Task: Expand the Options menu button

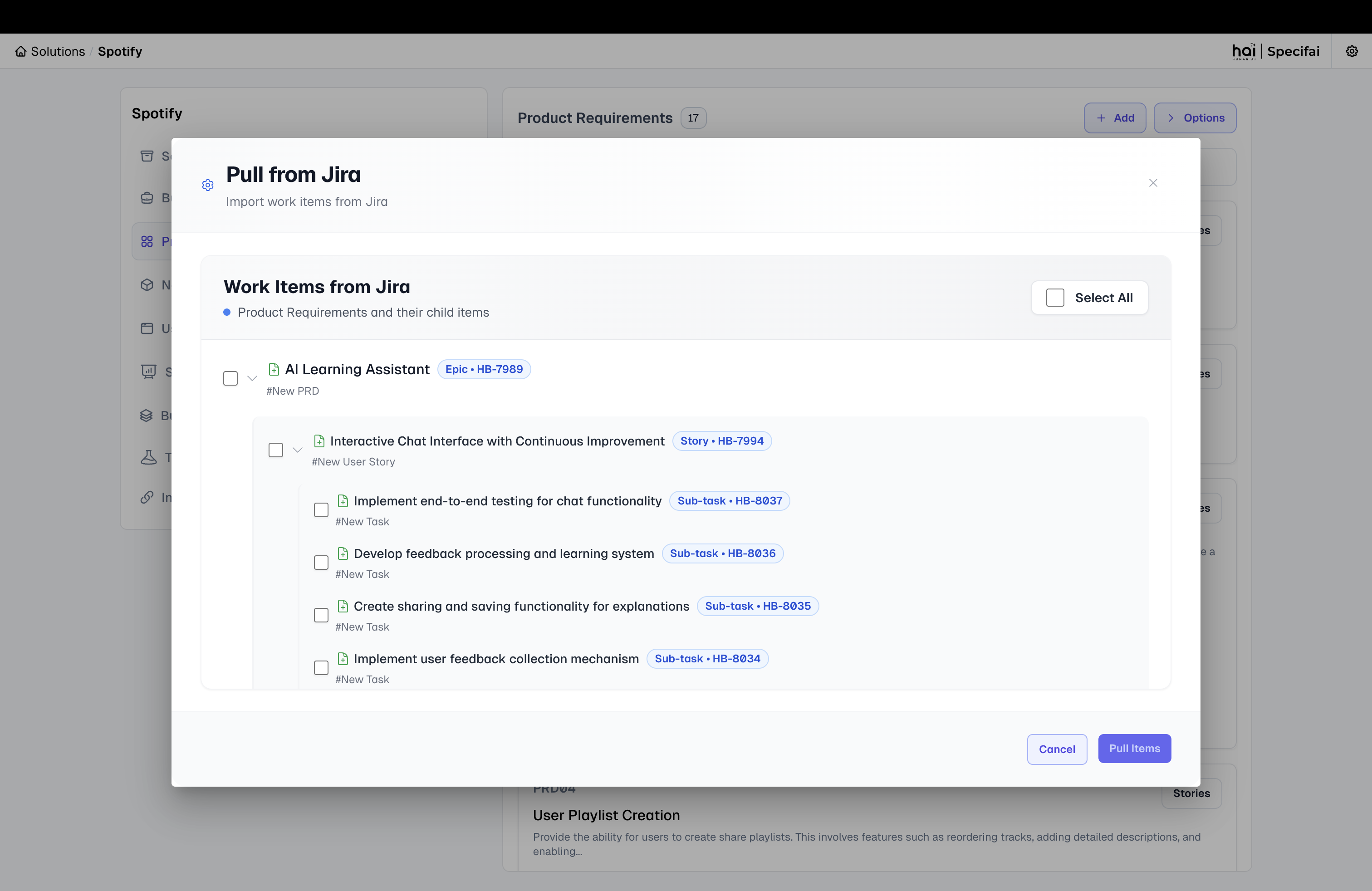Action: tap(1195, 117)
